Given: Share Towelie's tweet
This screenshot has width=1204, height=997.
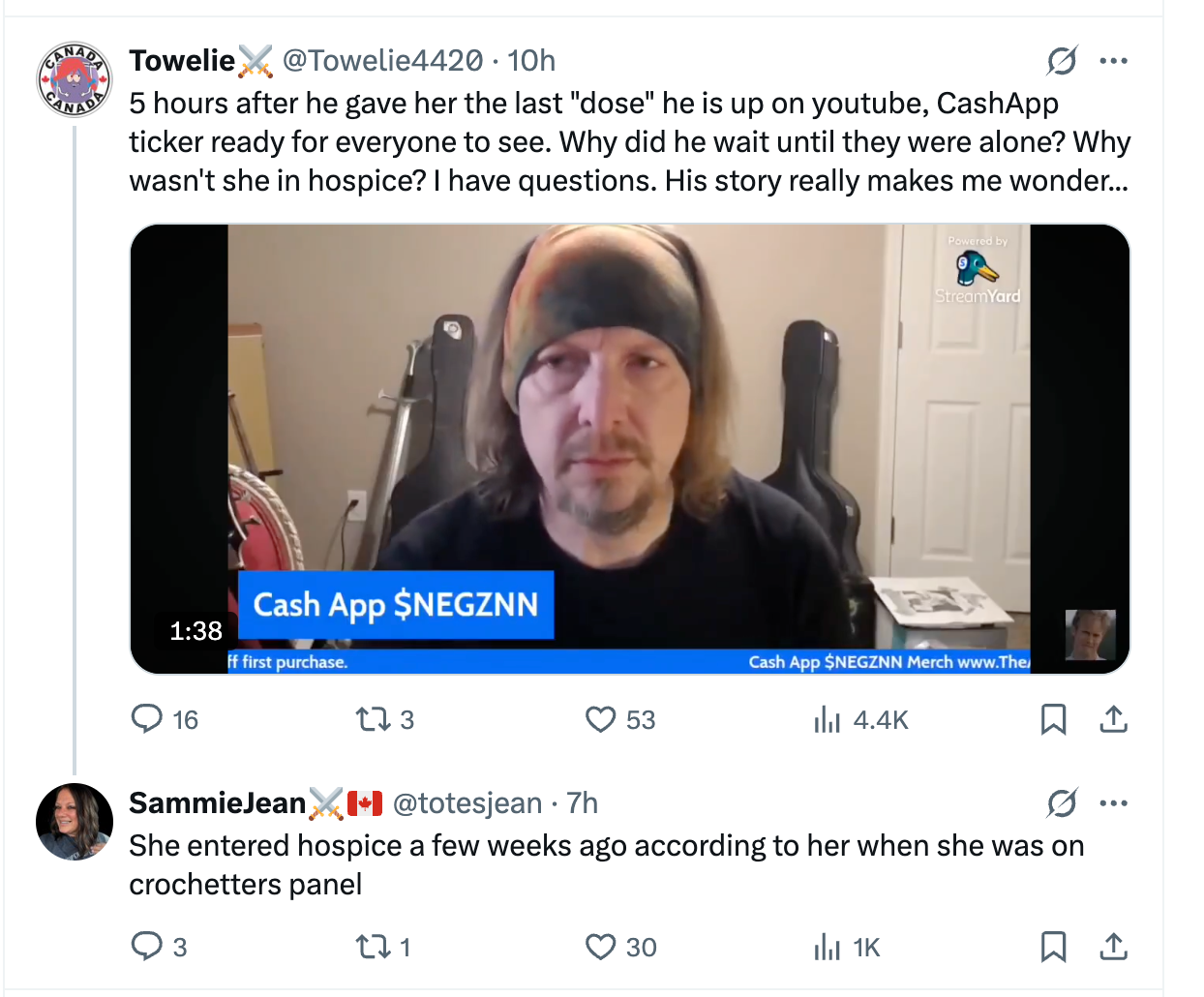Looking at the screenshot, I should (x=1114, y=719).
